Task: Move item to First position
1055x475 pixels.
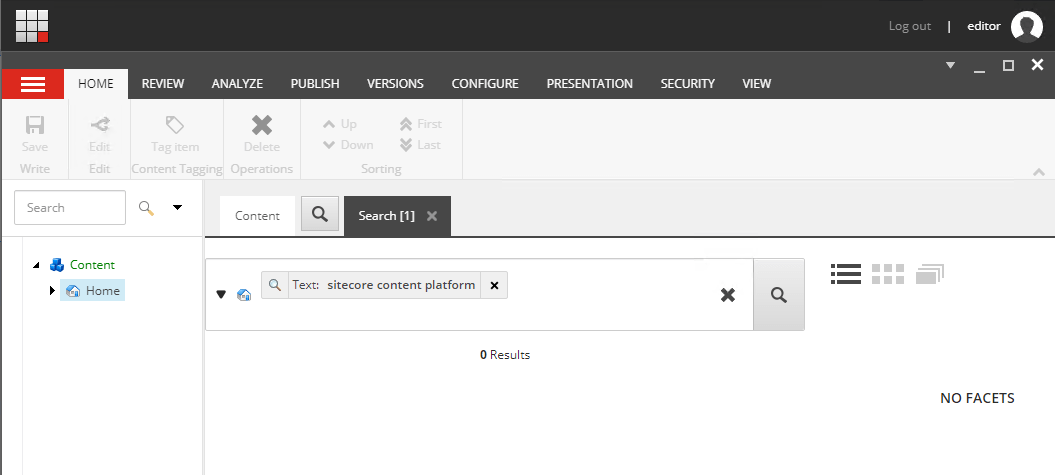Action: coord(421,124)
